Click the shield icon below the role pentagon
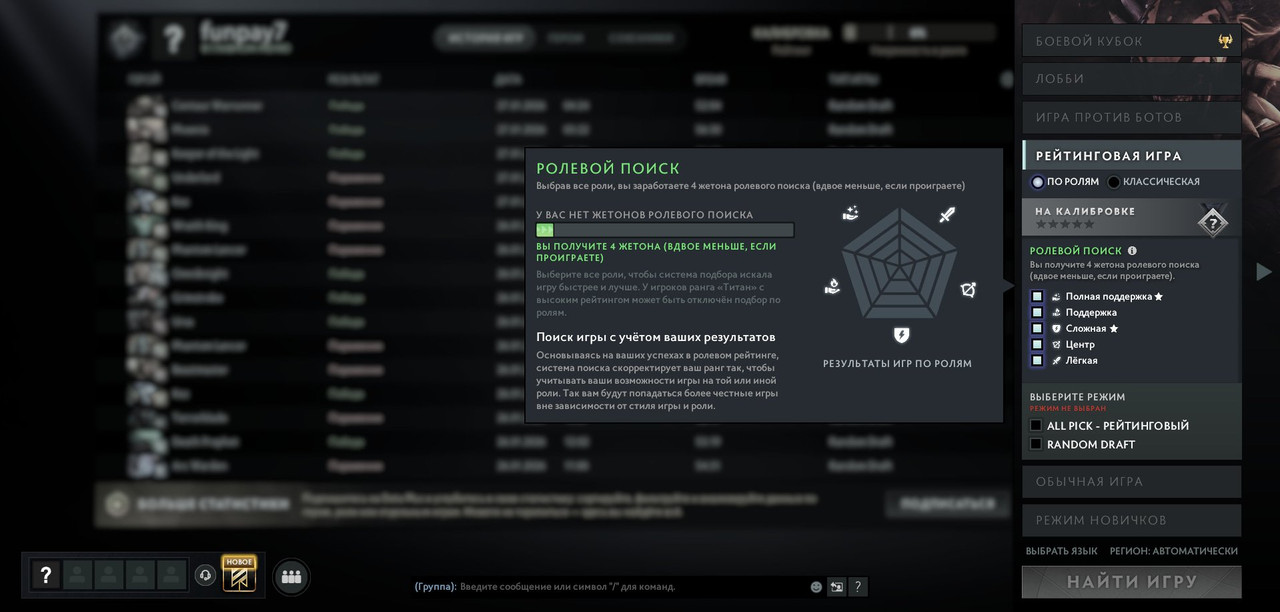This screenshot has width=1280, height=612. pos(901,335)
